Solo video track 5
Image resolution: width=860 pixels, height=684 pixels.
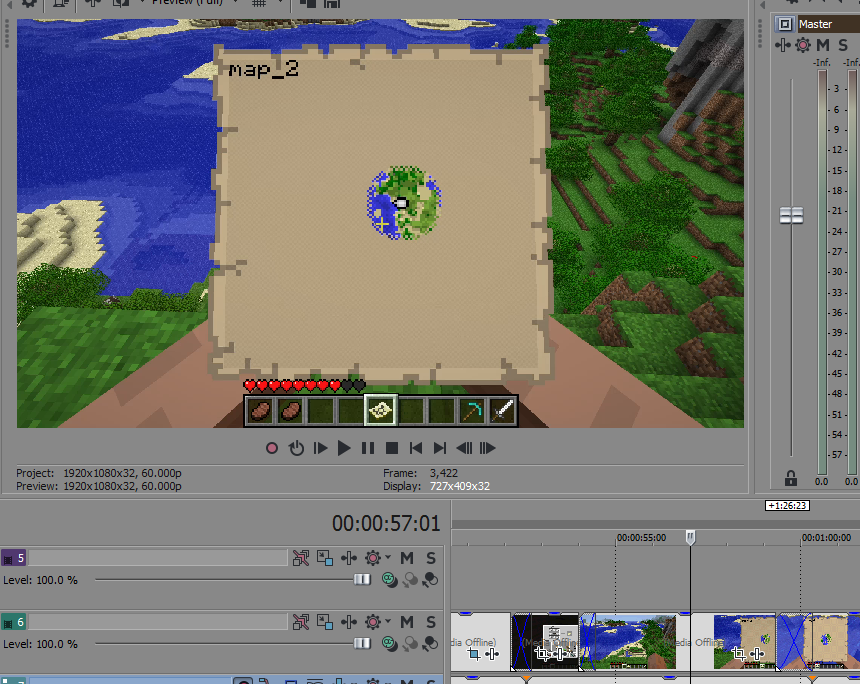click(x=431, y=558)
